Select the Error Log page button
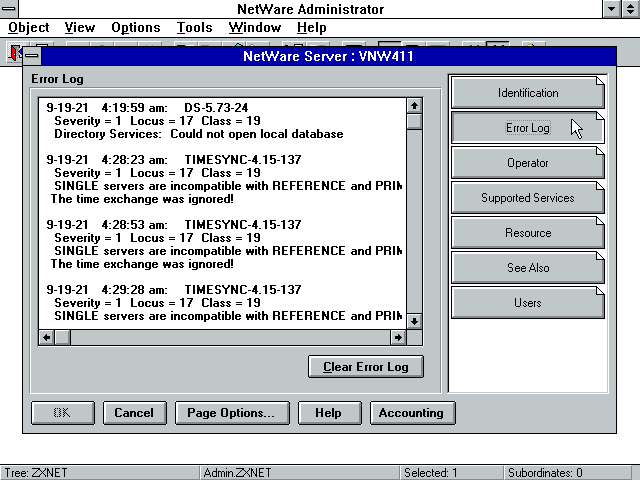 (527, 128)
